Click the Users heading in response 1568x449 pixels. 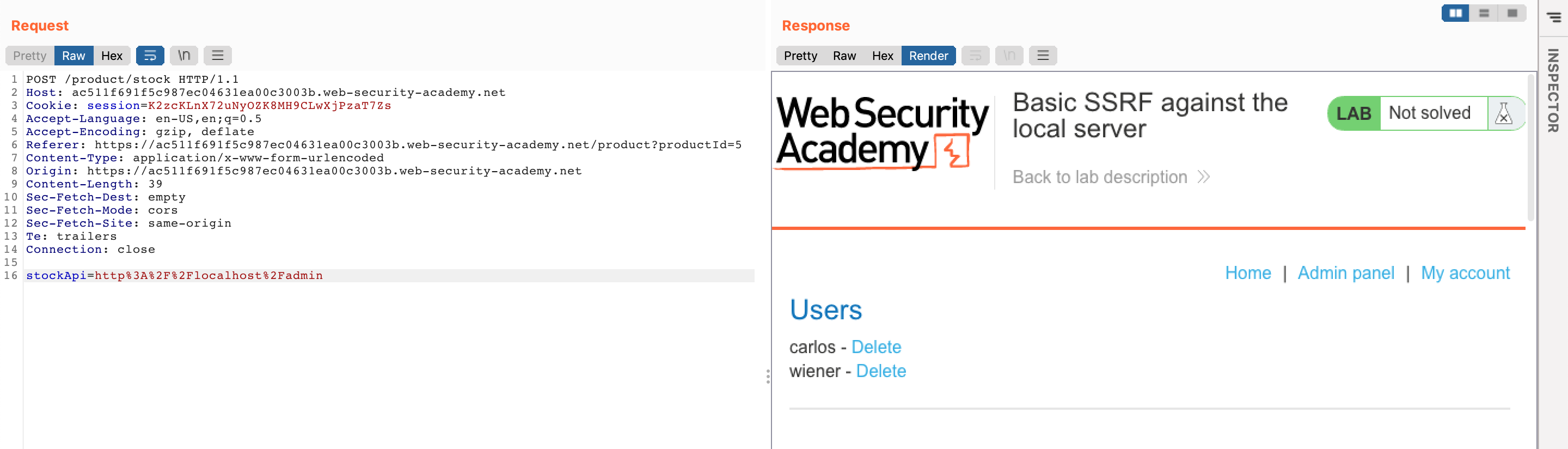825,310
